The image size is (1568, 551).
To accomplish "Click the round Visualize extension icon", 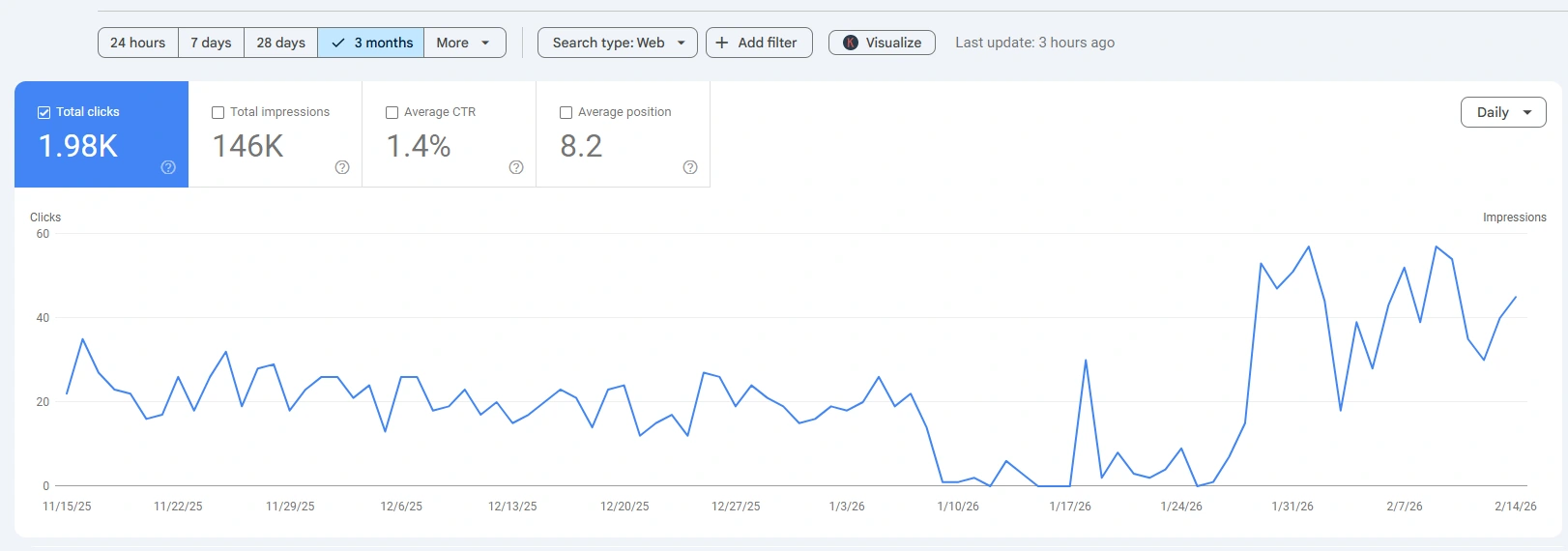I will [x=851, y=43].
